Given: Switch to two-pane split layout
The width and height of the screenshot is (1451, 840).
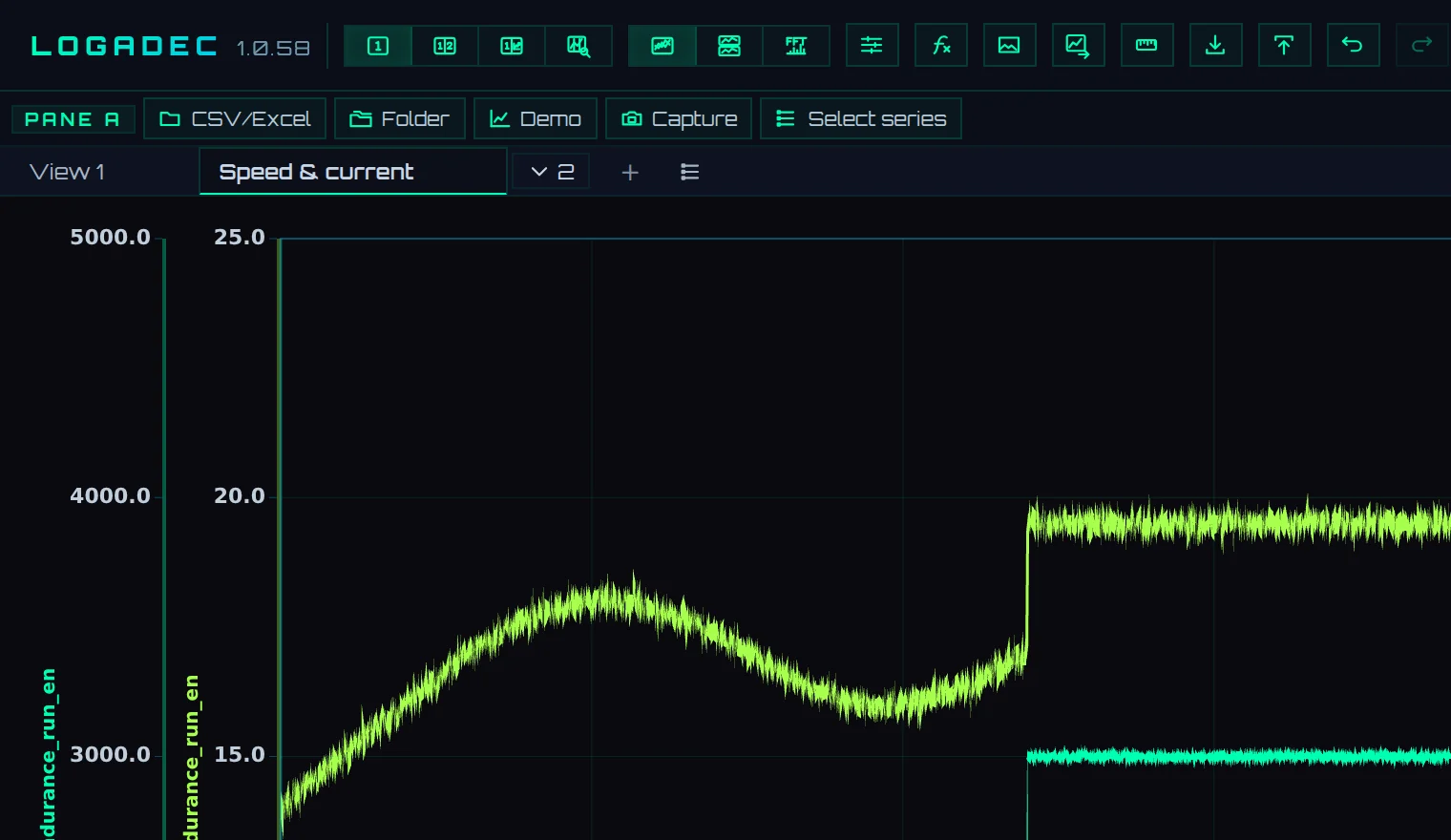Looking at the screenshot, I should 445,46.
